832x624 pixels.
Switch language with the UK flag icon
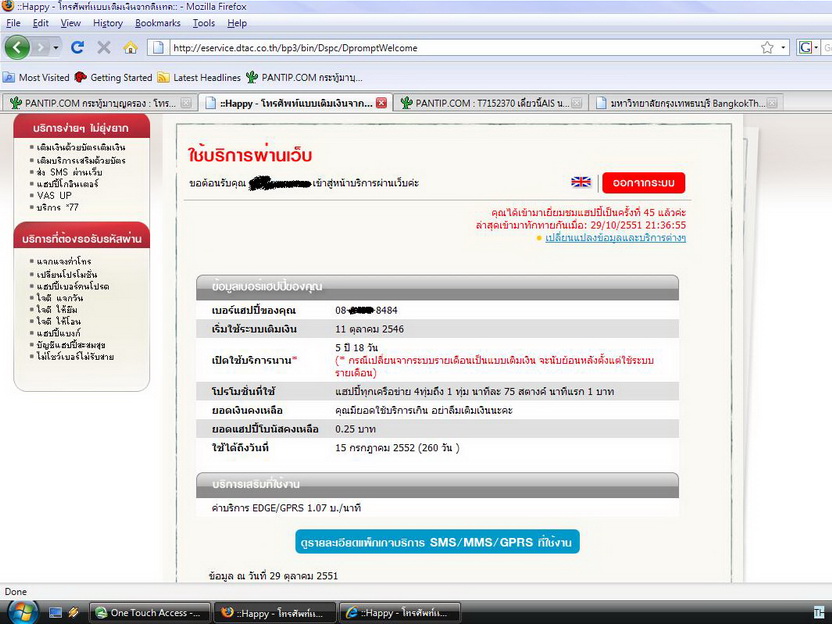point(581,182)
